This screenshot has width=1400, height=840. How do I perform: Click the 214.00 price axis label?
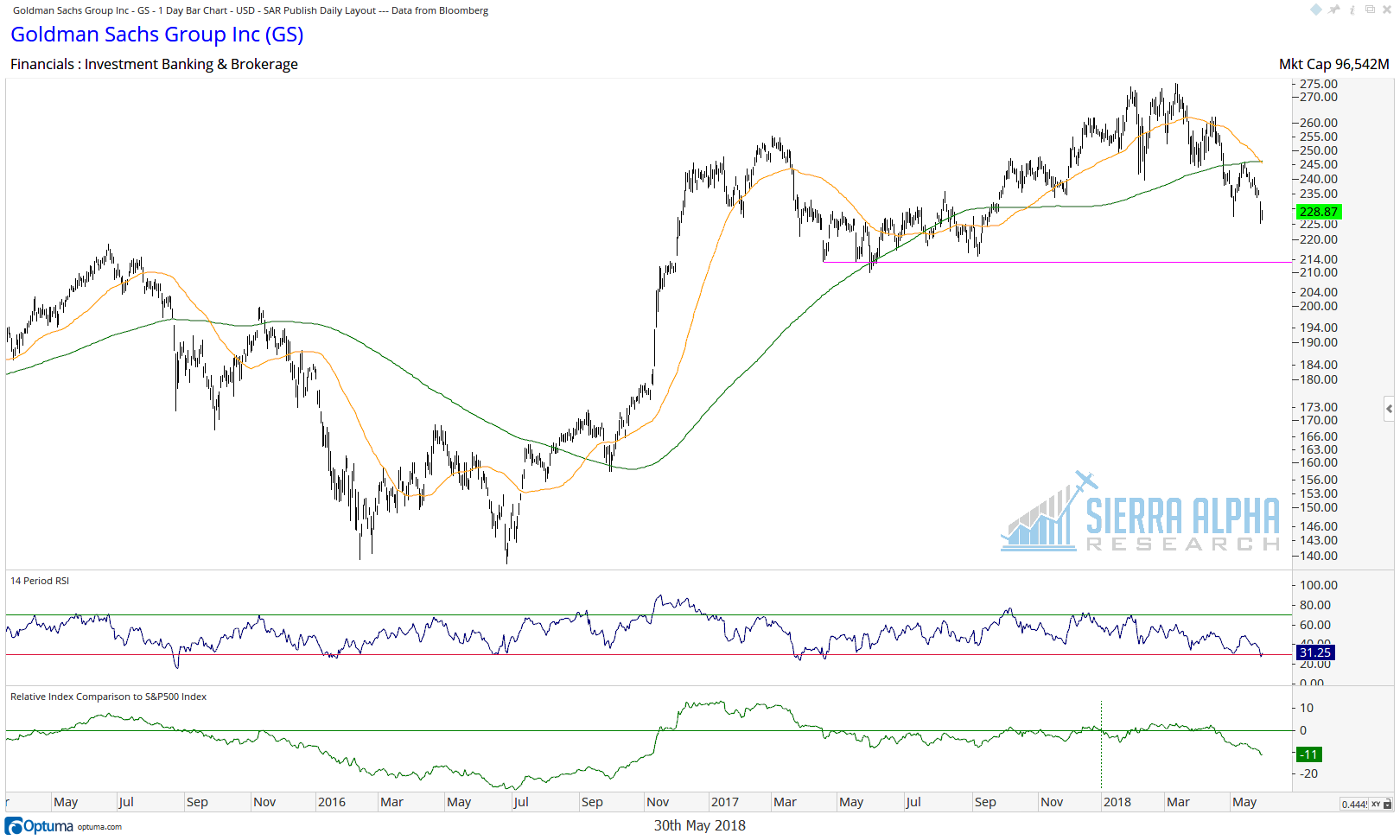pos(1319,259)
